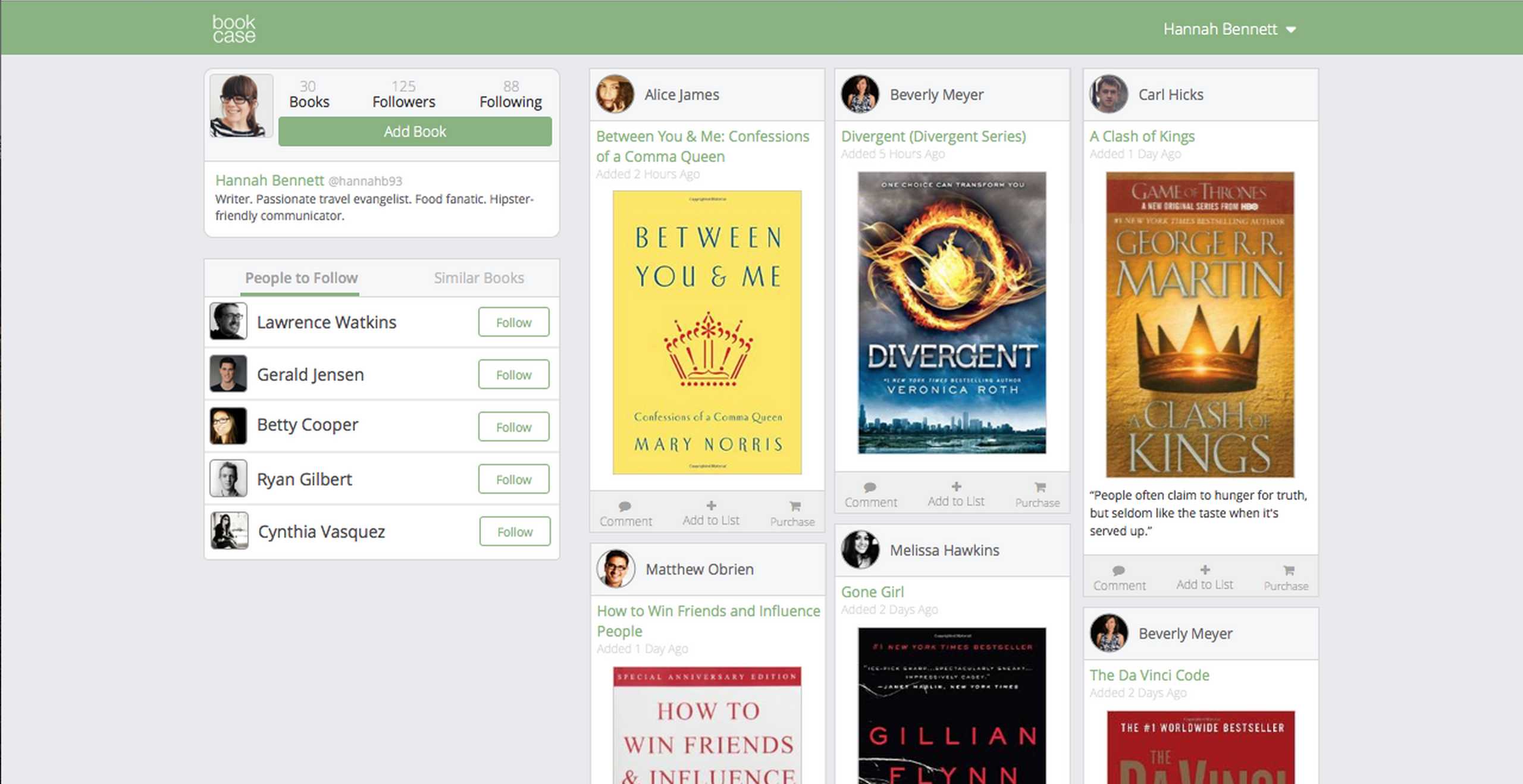Viewport: 1523px width, 784px height.
Task: Follow Lawrence Watkins
Action: (513, 322)
